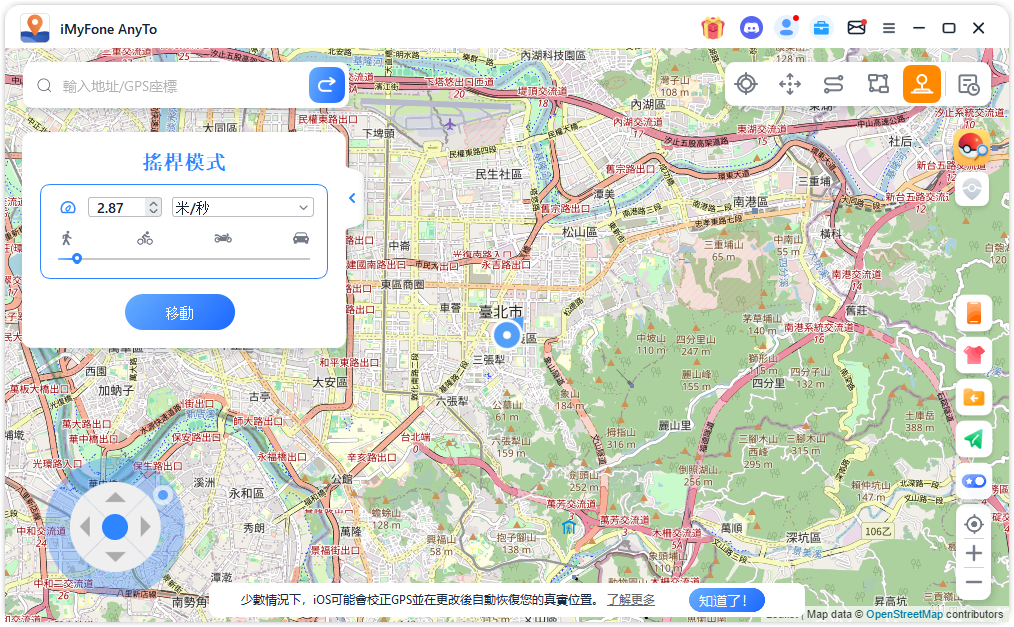Collapse the joystick mode panel arrow

click(x=352, y=198)
